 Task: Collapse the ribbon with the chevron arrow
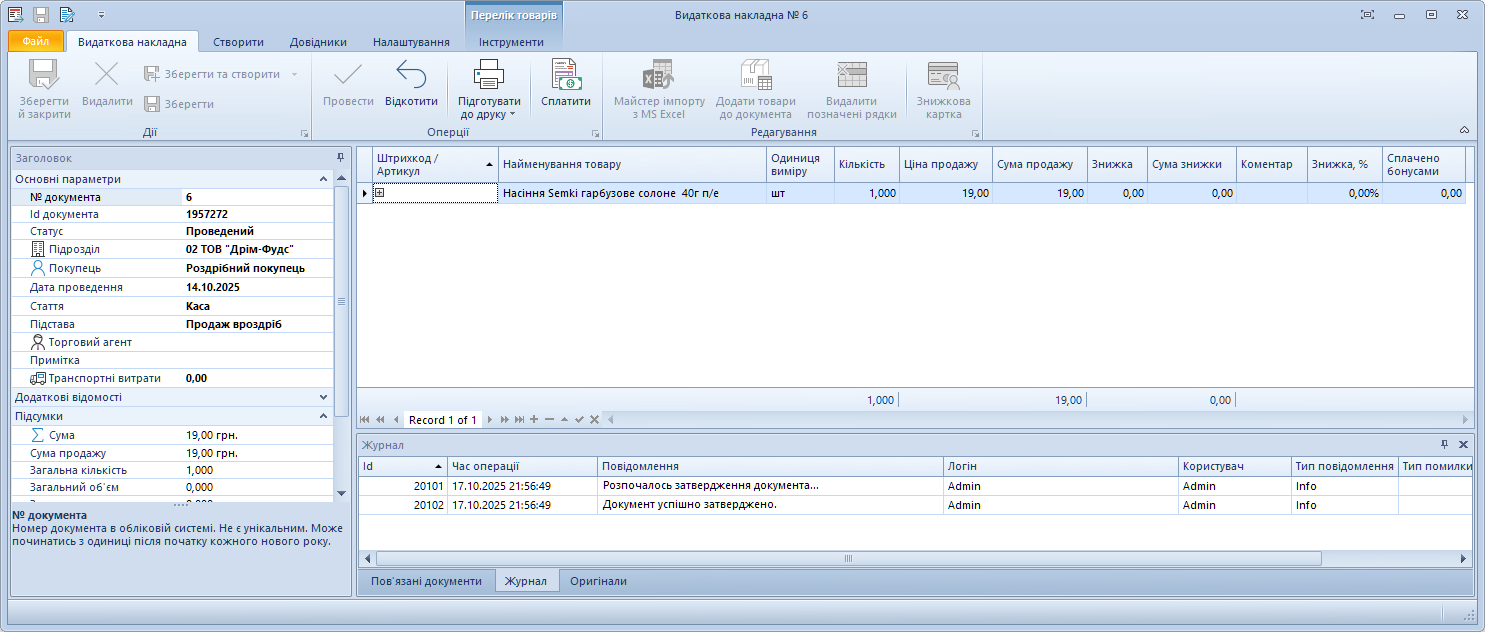1464,131
